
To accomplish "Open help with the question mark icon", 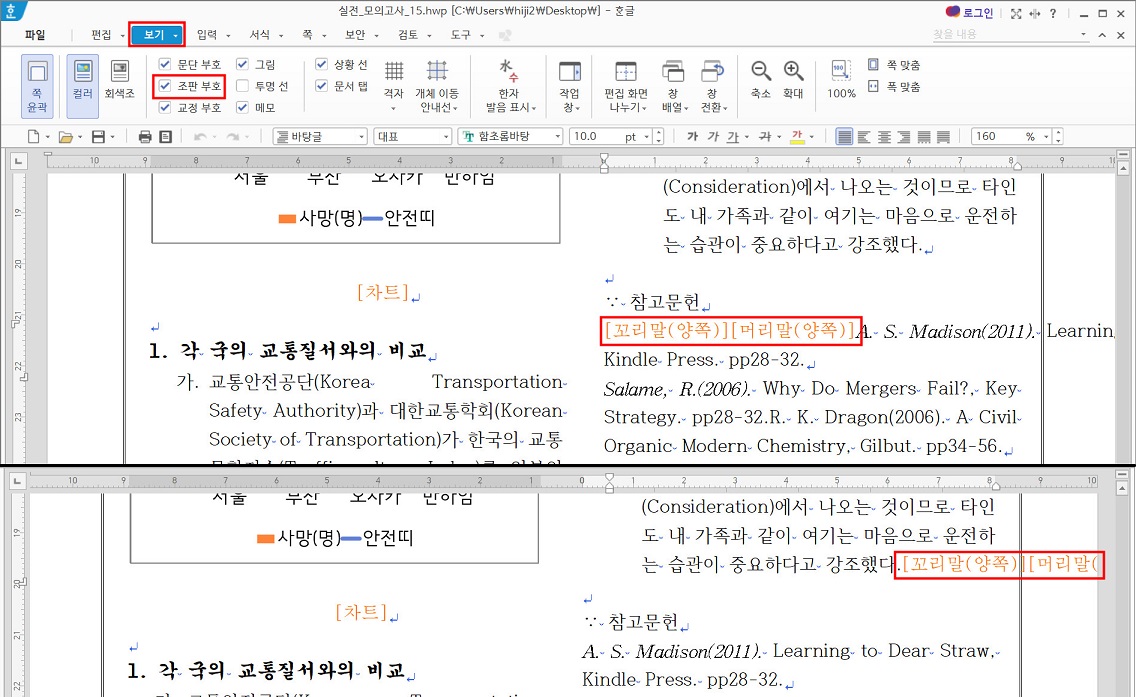I will click(x=1053, y=13).
